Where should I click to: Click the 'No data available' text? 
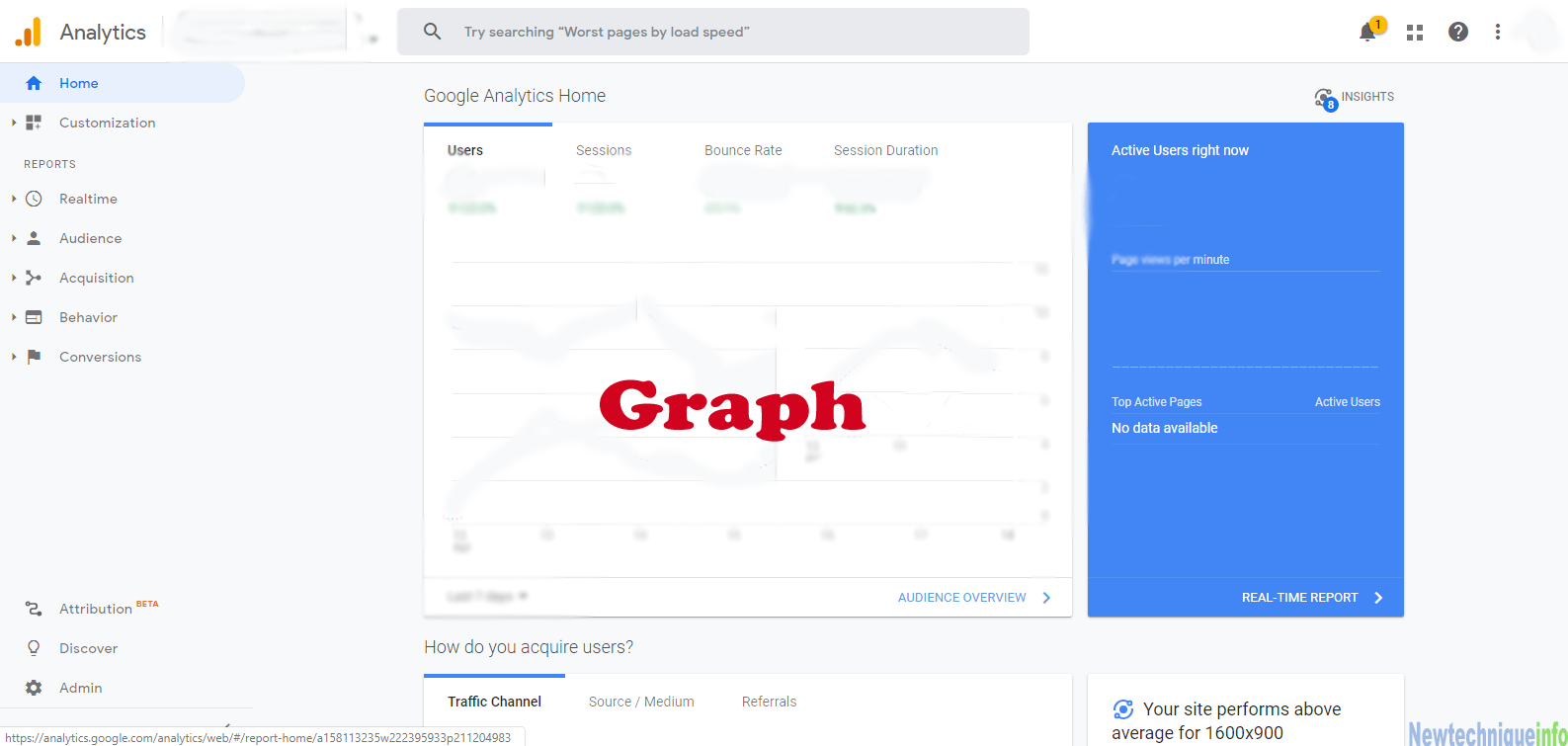point(1165,428)
